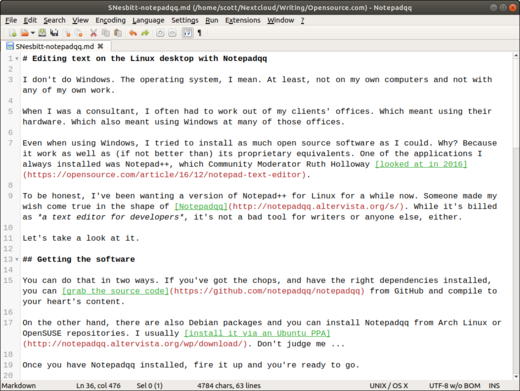Click 'Ln 36, col 476' in the status bar
Viewport: 520px width, 391px height.
[99, 386]
